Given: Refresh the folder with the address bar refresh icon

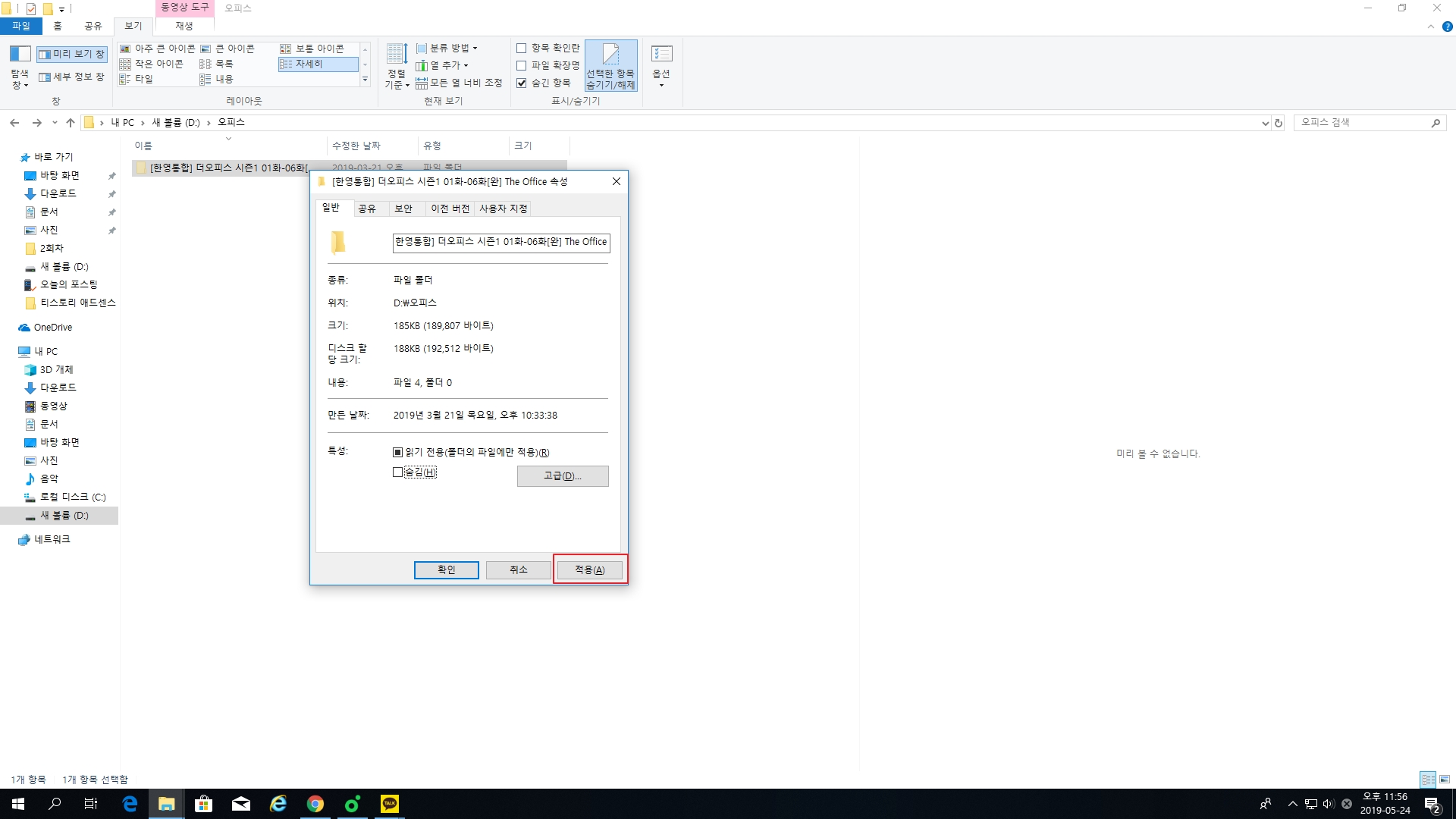Looking at the screenshot, I should tap(1279, 123).
